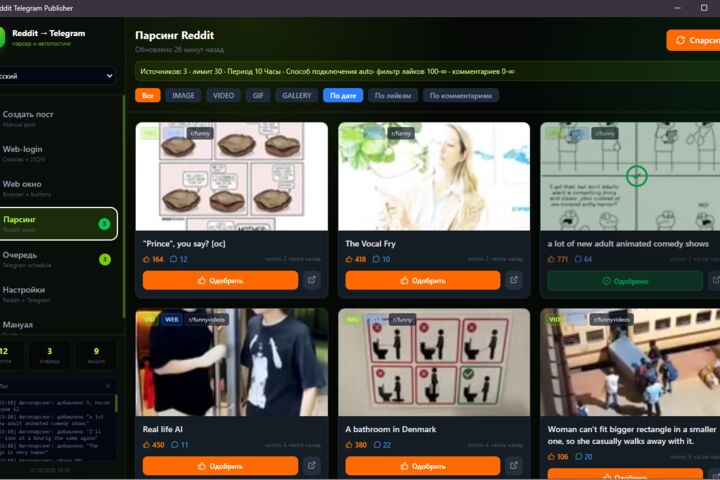Sort posts По комментариям
The width and height of the screenshot is (720, 480).
461,96
